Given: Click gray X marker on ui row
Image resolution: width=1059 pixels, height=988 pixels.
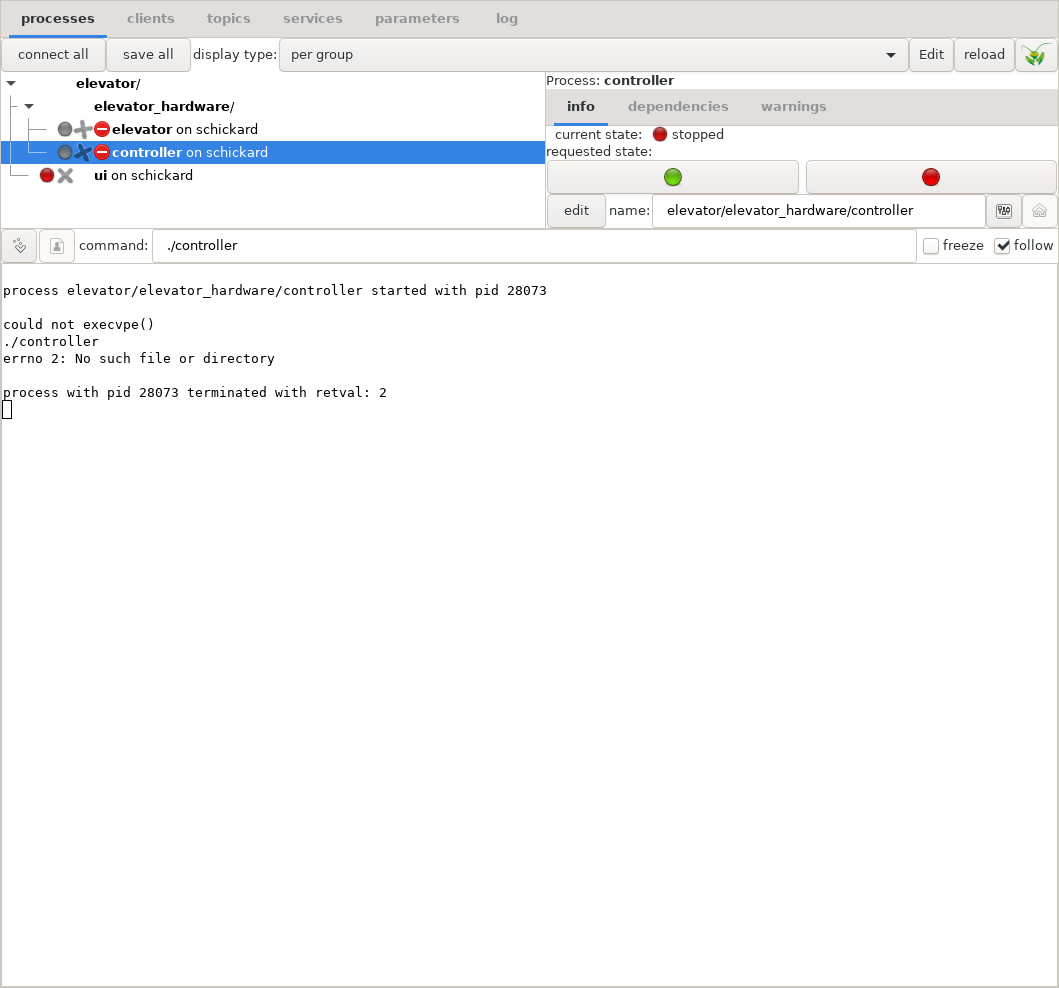Looking at the screenshot, I should (x=65, y=176).
